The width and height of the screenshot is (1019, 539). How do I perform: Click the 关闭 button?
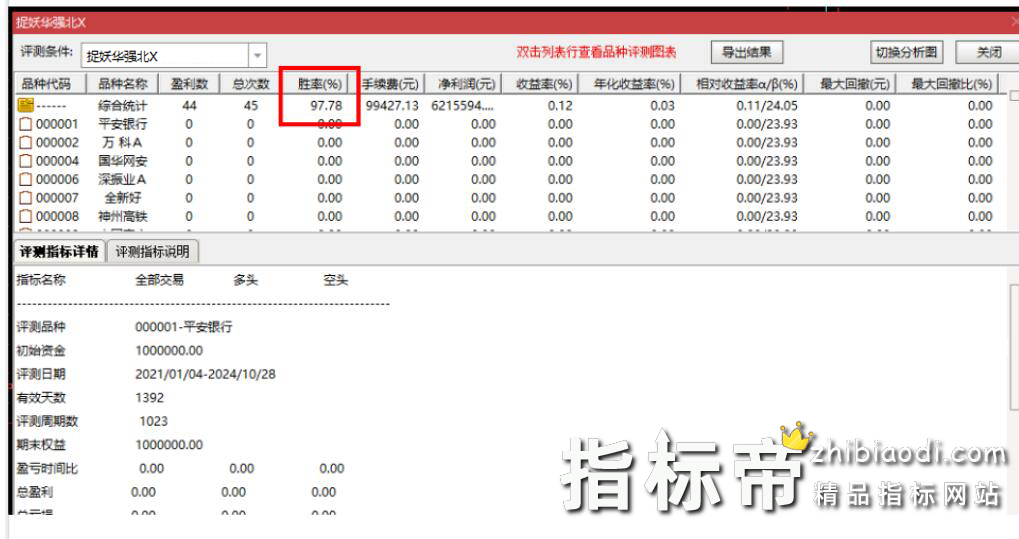click(x=988, y=52)
